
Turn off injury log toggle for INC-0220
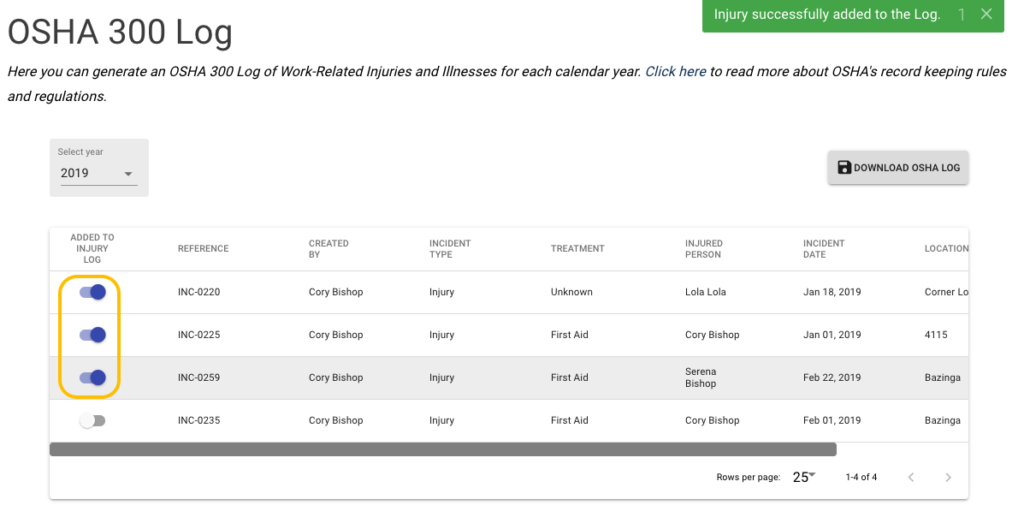coord(93,292)
